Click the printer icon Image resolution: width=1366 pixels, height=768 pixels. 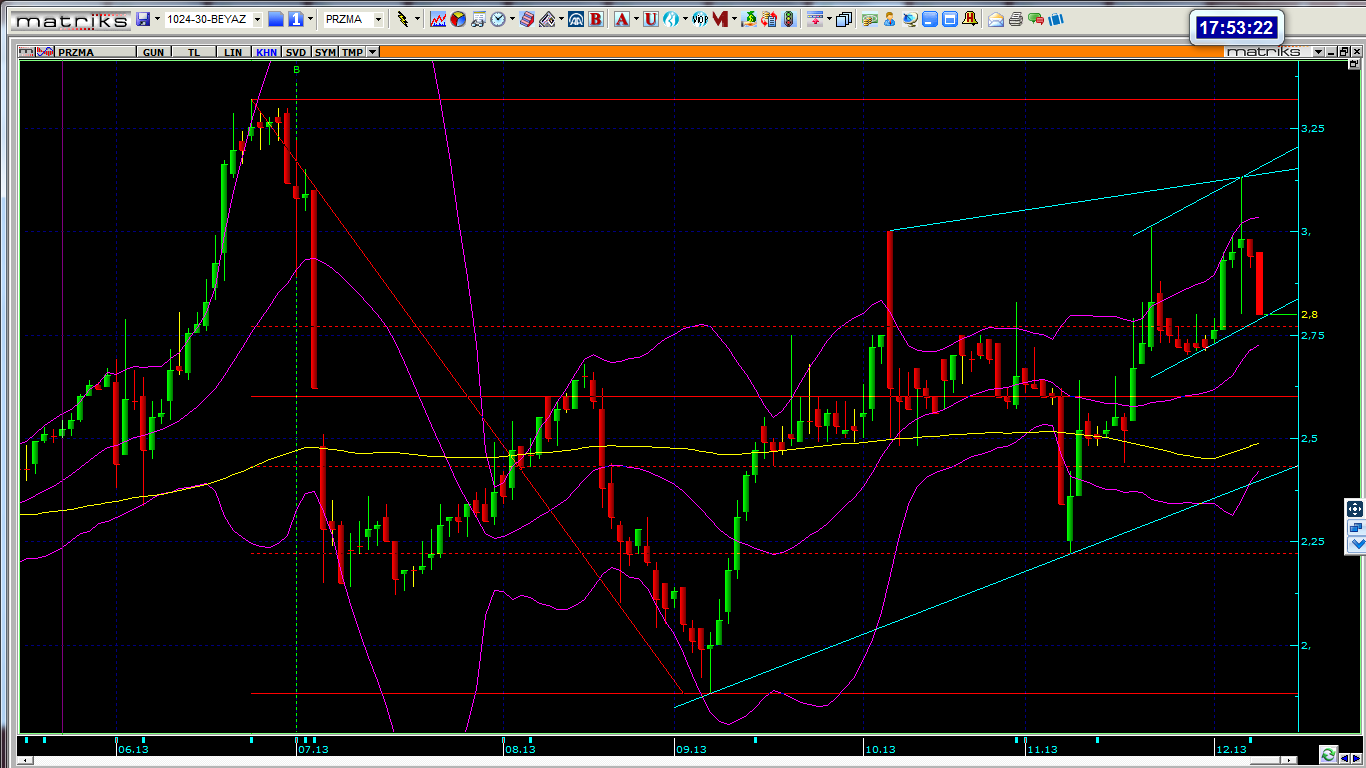pos(1015,19)
